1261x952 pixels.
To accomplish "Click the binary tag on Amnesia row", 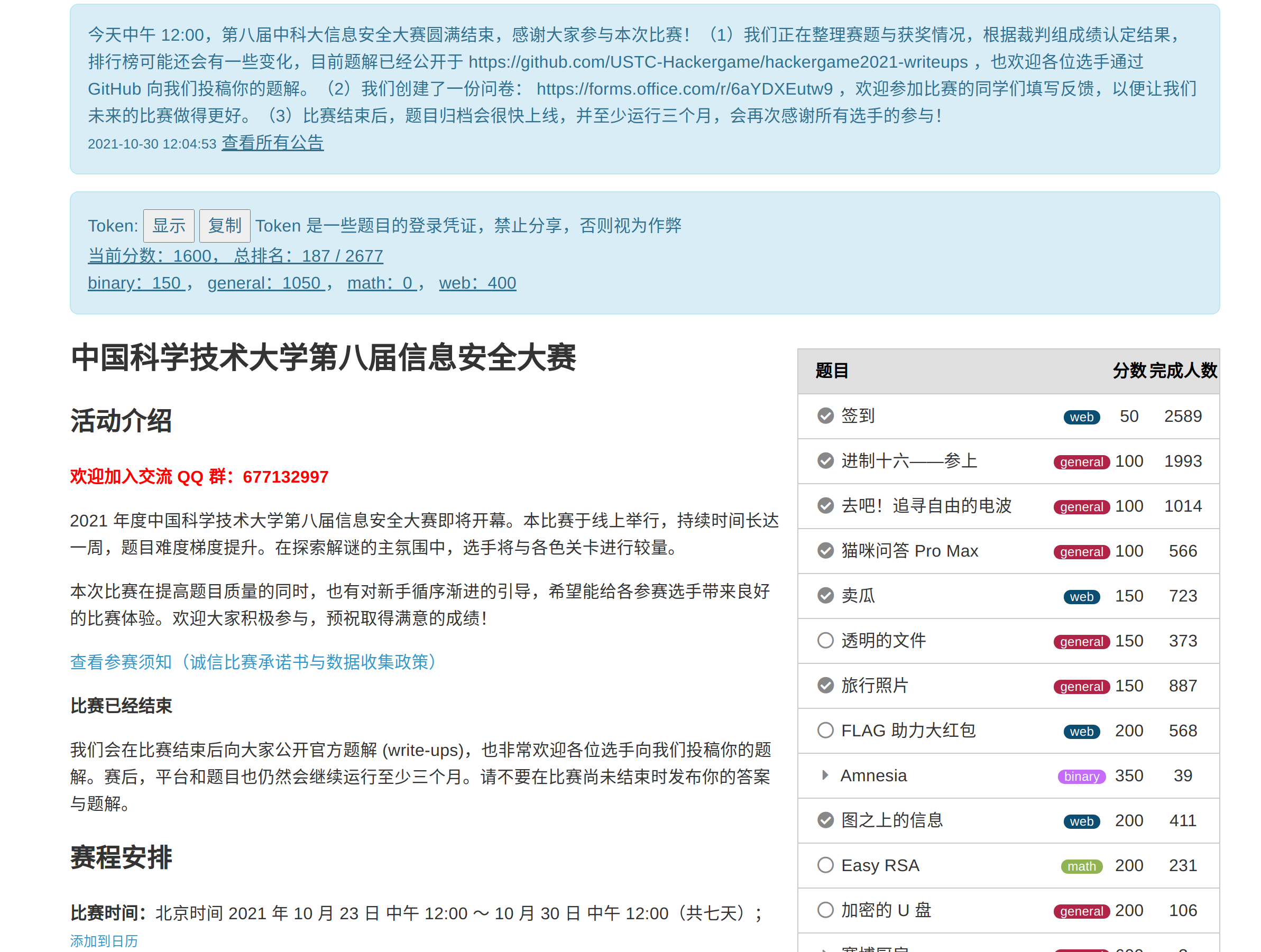I will [1081, 777].
